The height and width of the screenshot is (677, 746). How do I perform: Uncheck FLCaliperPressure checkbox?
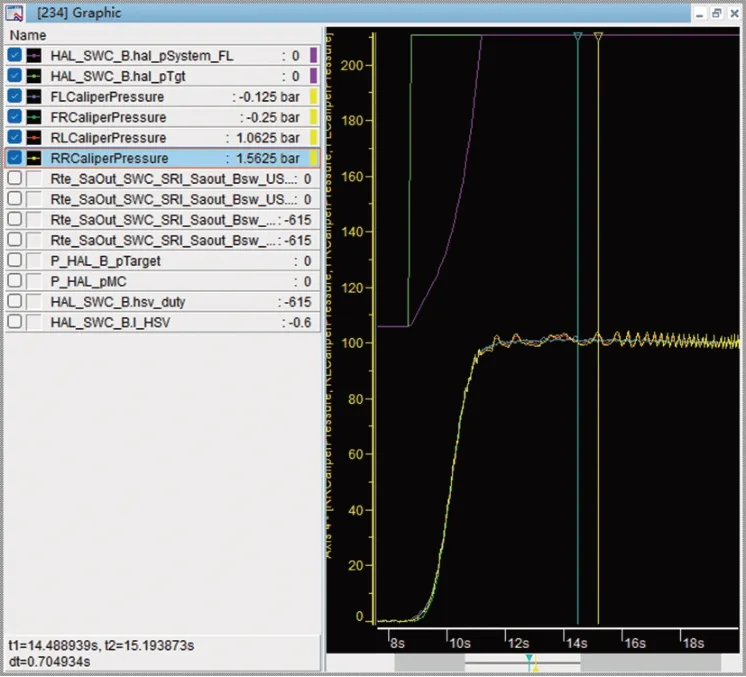point(15,96)
